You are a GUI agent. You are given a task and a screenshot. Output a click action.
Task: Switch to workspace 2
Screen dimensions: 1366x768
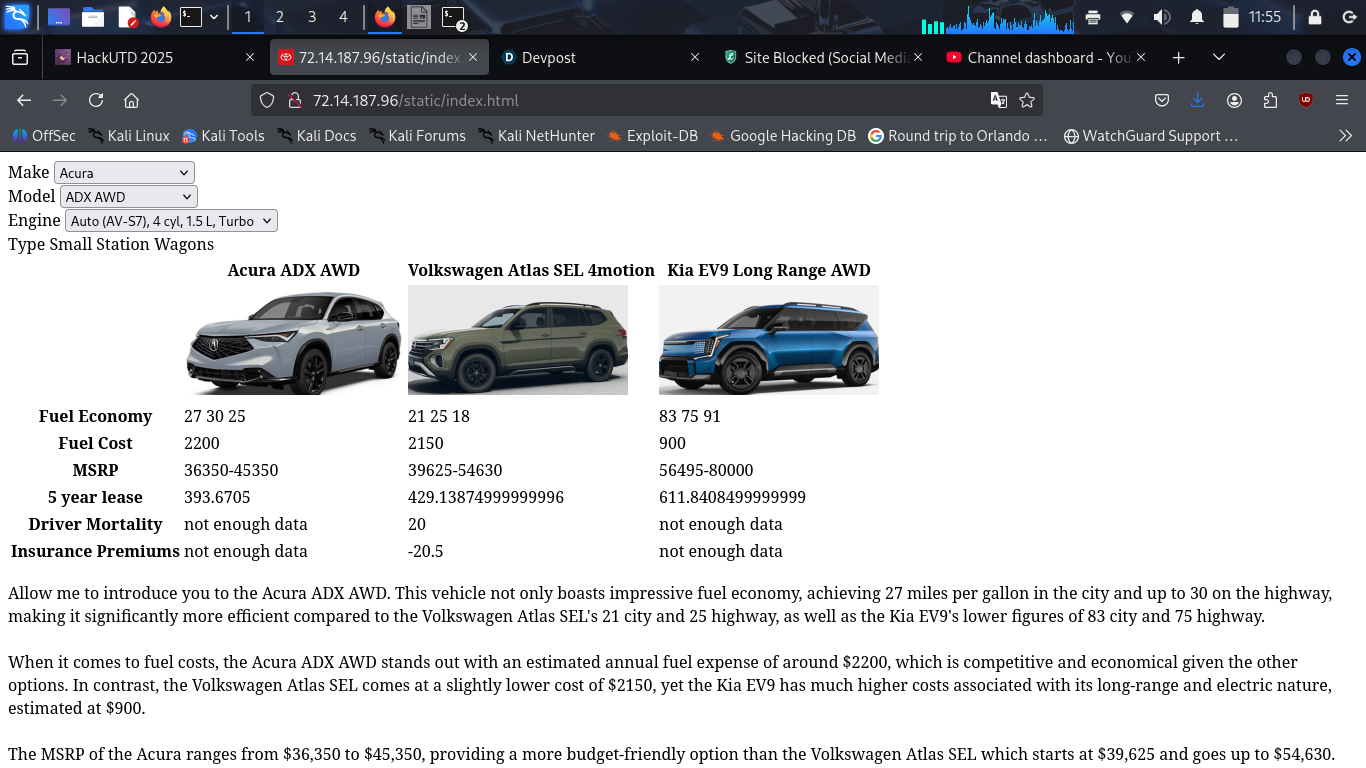pyautogui.click(x=279, y=17)
